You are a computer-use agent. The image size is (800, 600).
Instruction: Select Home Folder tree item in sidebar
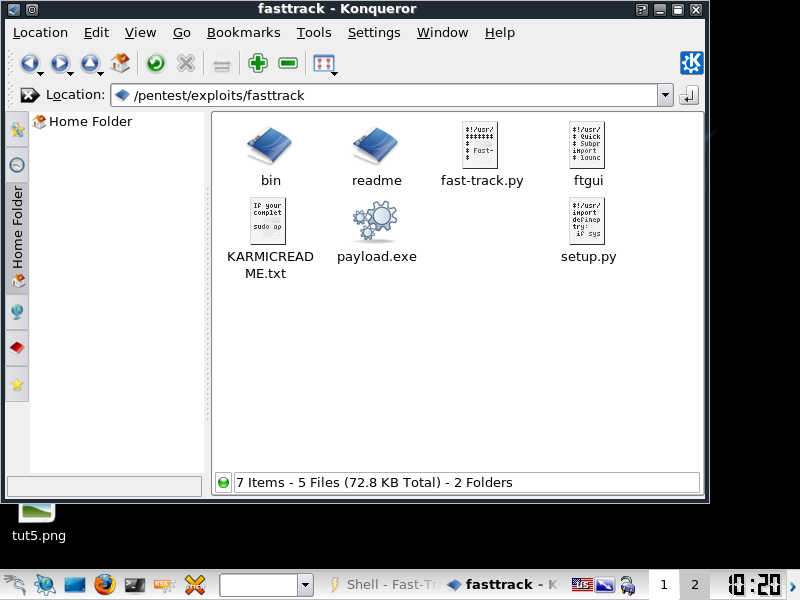tap(82, 121)
